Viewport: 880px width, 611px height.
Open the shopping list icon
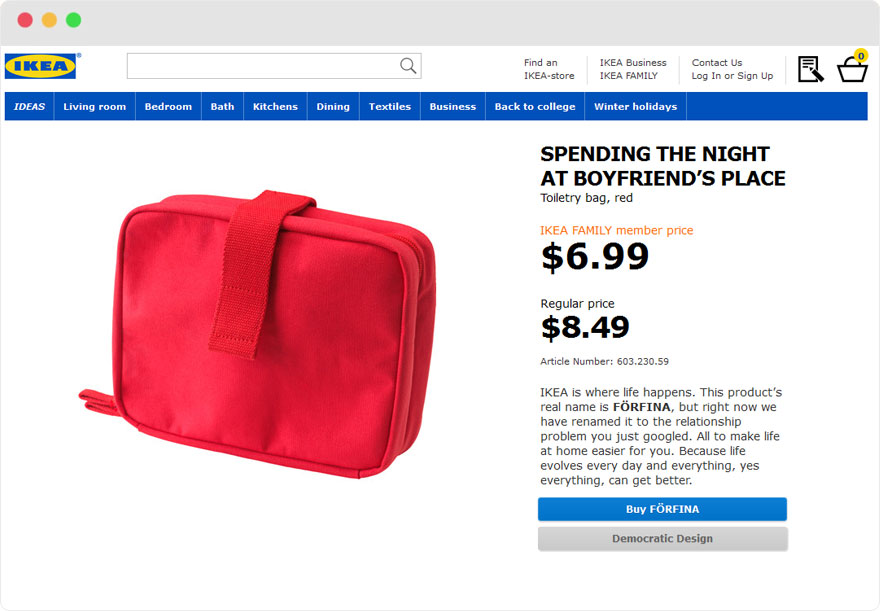point(810,69)
